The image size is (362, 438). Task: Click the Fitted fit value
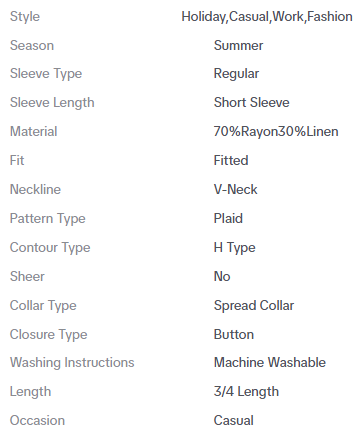tap(231, 160)
